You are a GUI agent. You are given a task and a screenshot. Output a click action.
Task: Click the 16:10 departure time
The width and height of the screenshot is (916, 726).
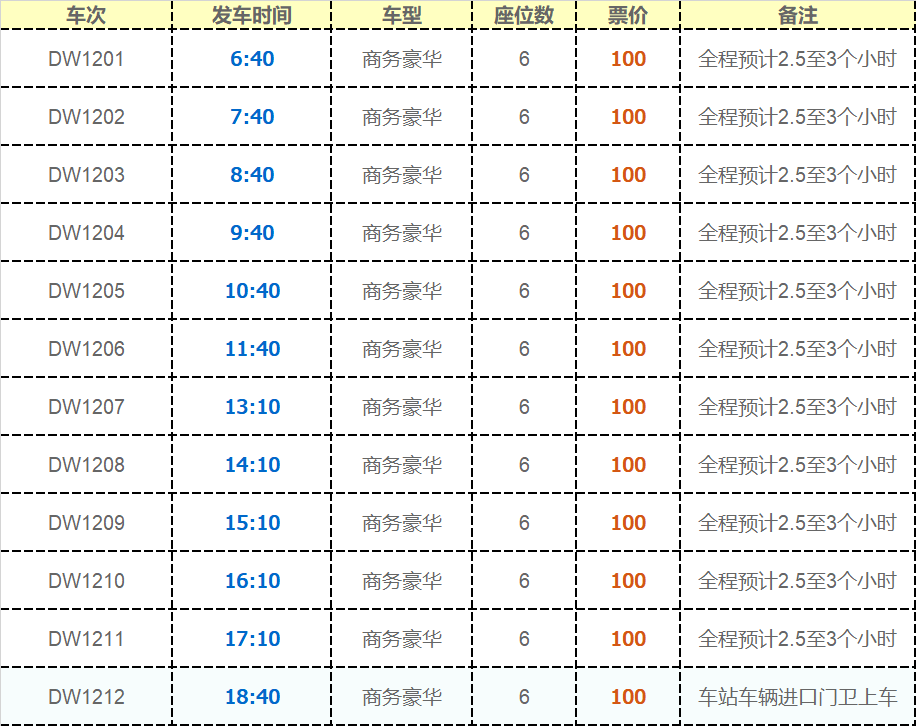pos(252,581)
